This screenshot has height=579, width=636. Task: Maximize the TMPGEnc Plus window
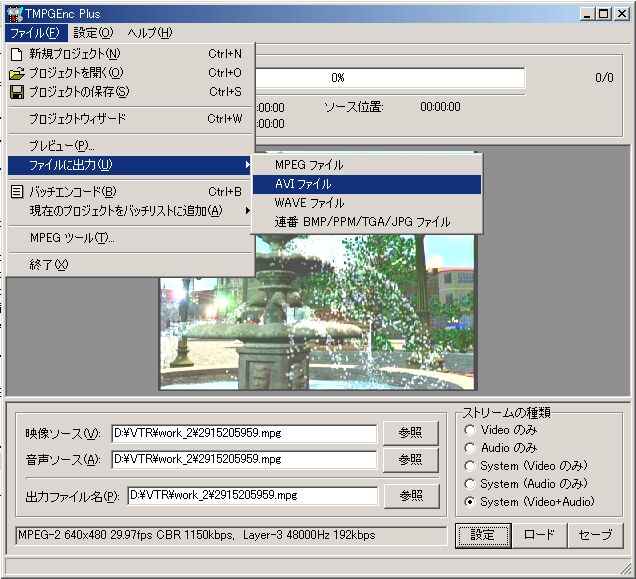[603, 15]
